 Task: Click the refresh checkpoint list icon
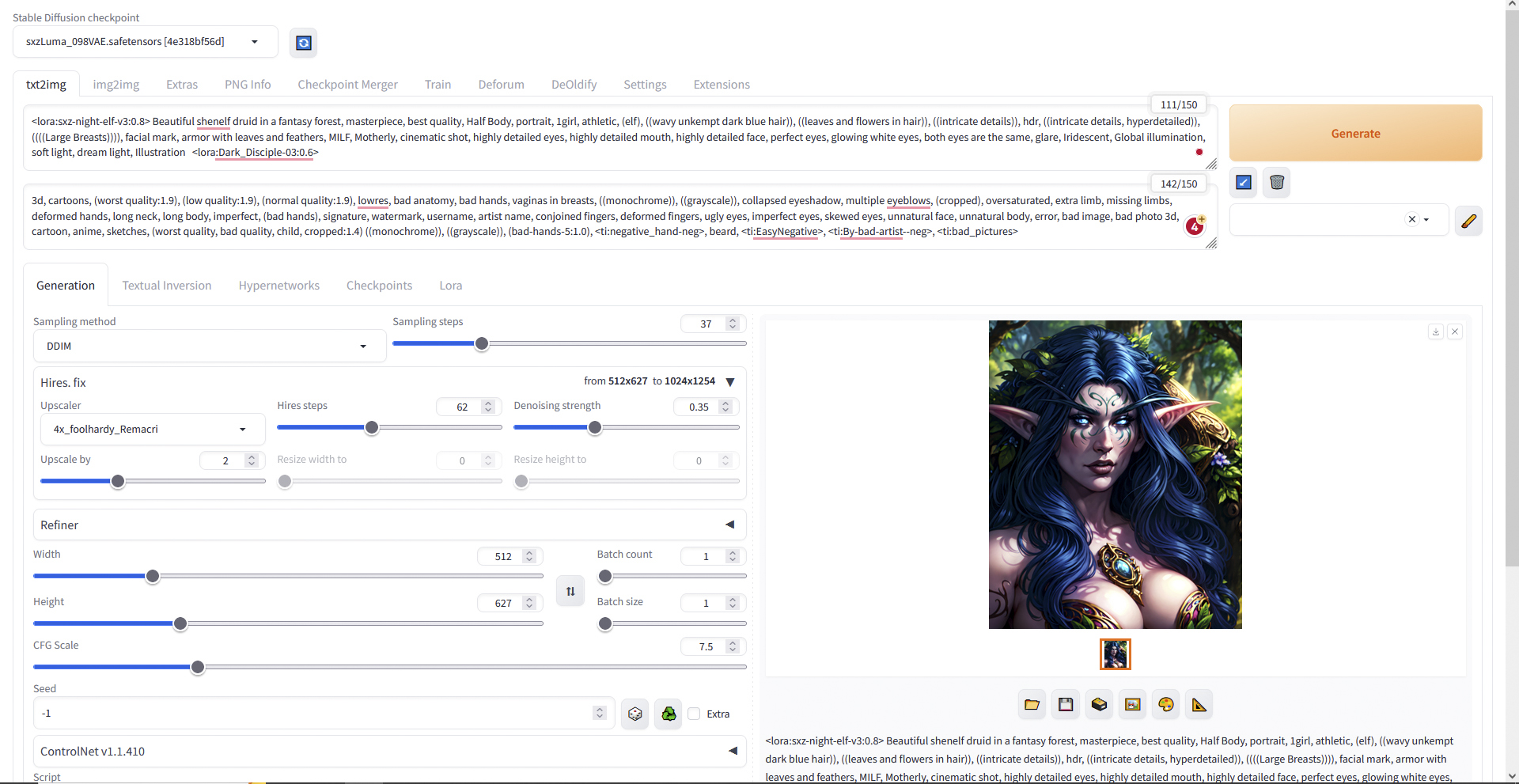pyautogui.click(x=304, y=43)
